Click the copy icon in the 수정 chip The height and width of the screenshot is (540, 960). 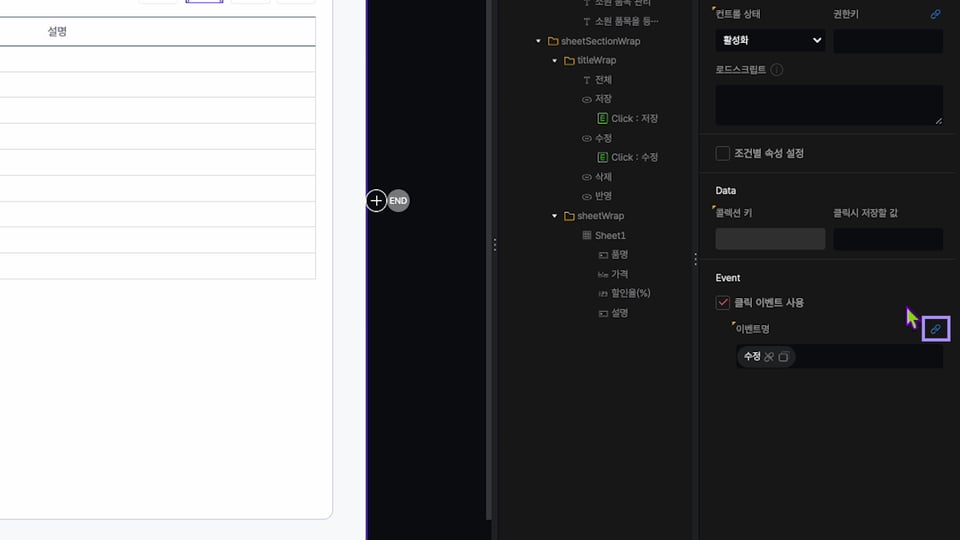tap(783, 357)
